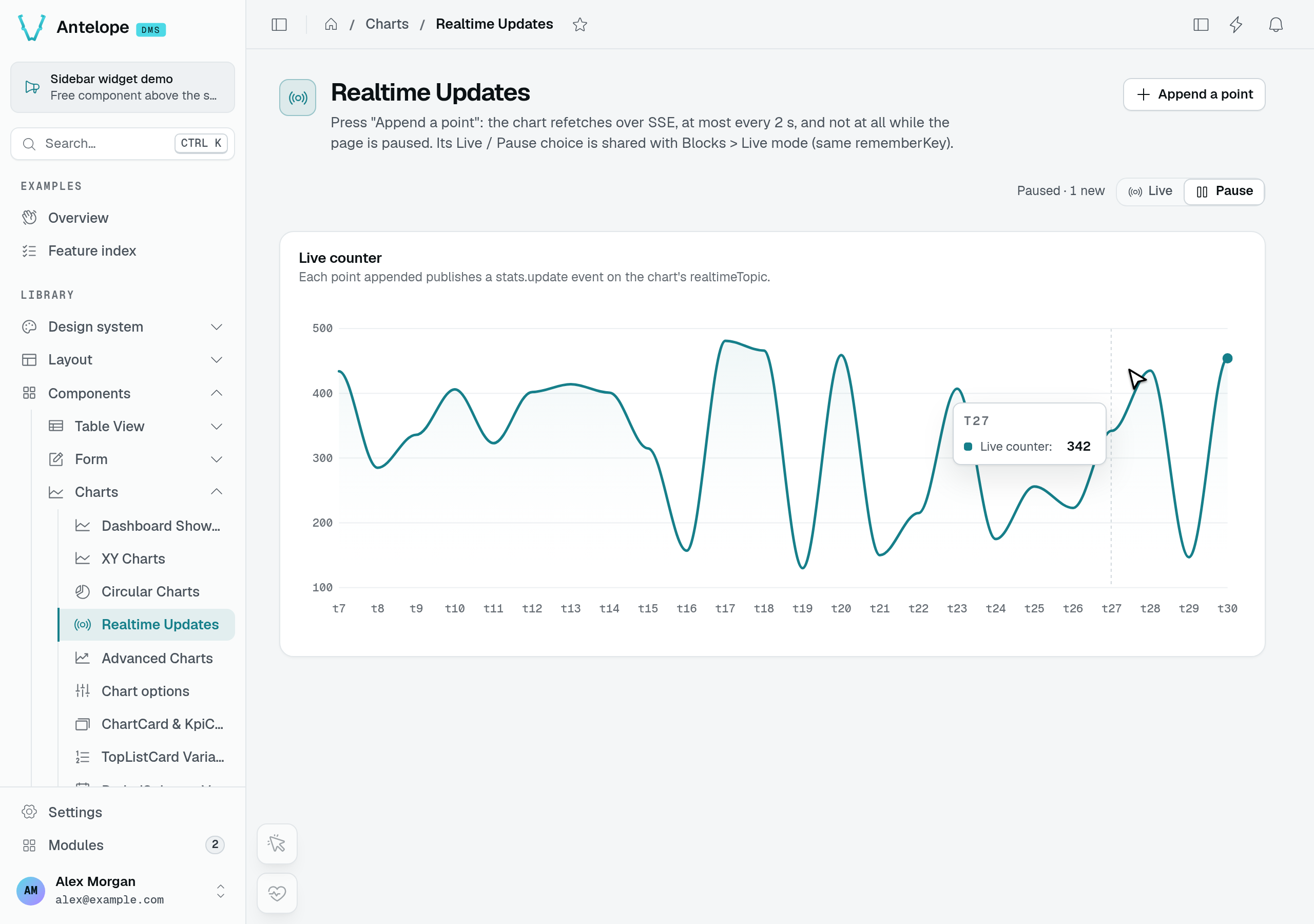Viewport: 1314px width, 924px height.
Task: Open the right side panel icon
Action: pyautogui.click(x=1201, y=25)
